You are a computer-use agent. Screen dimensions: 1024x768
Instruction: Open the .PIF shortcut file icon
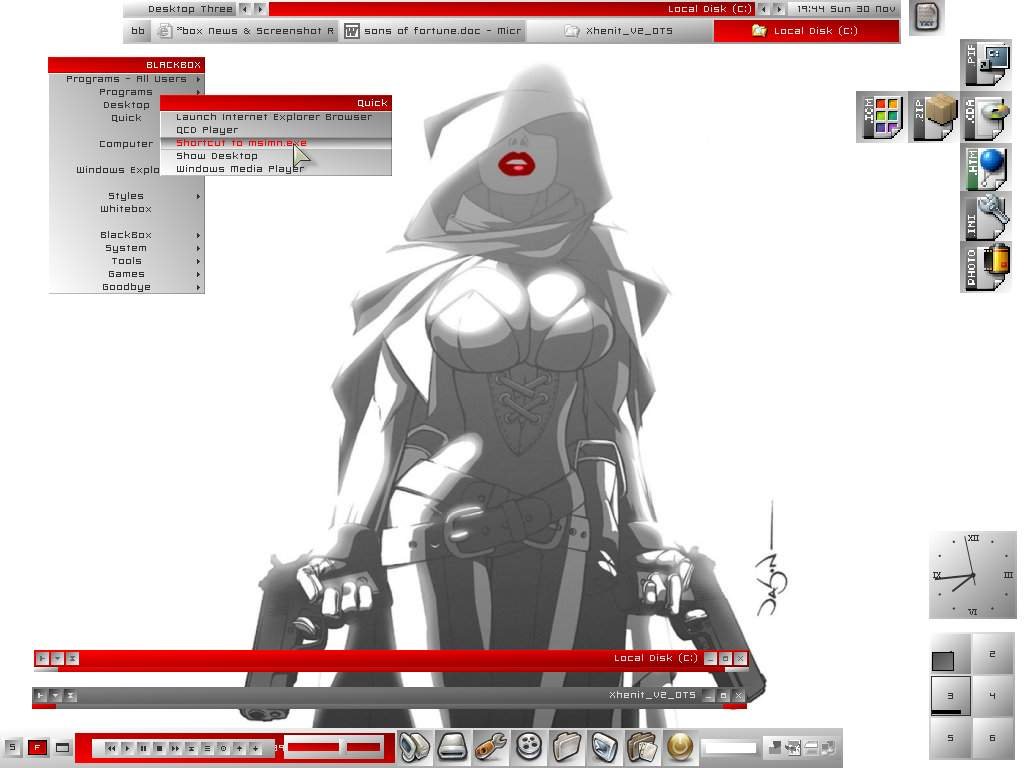click(986, 63)
